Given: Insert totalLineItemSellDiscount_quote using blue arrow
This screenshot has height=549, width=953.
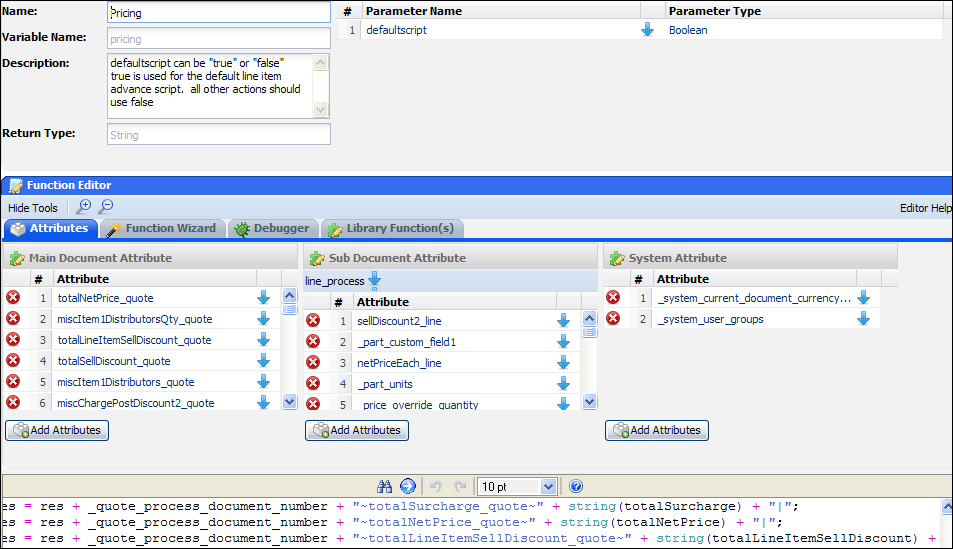Looking at the screenshot, I should [263, 339].
